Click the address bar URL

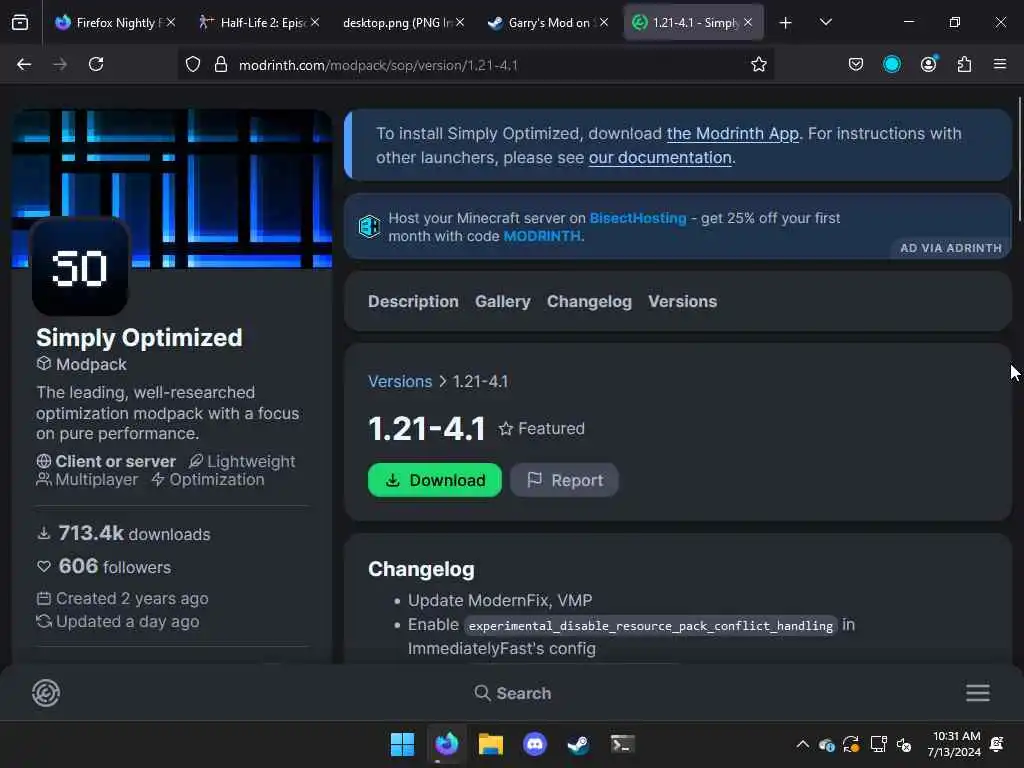(x=378, y=65)
